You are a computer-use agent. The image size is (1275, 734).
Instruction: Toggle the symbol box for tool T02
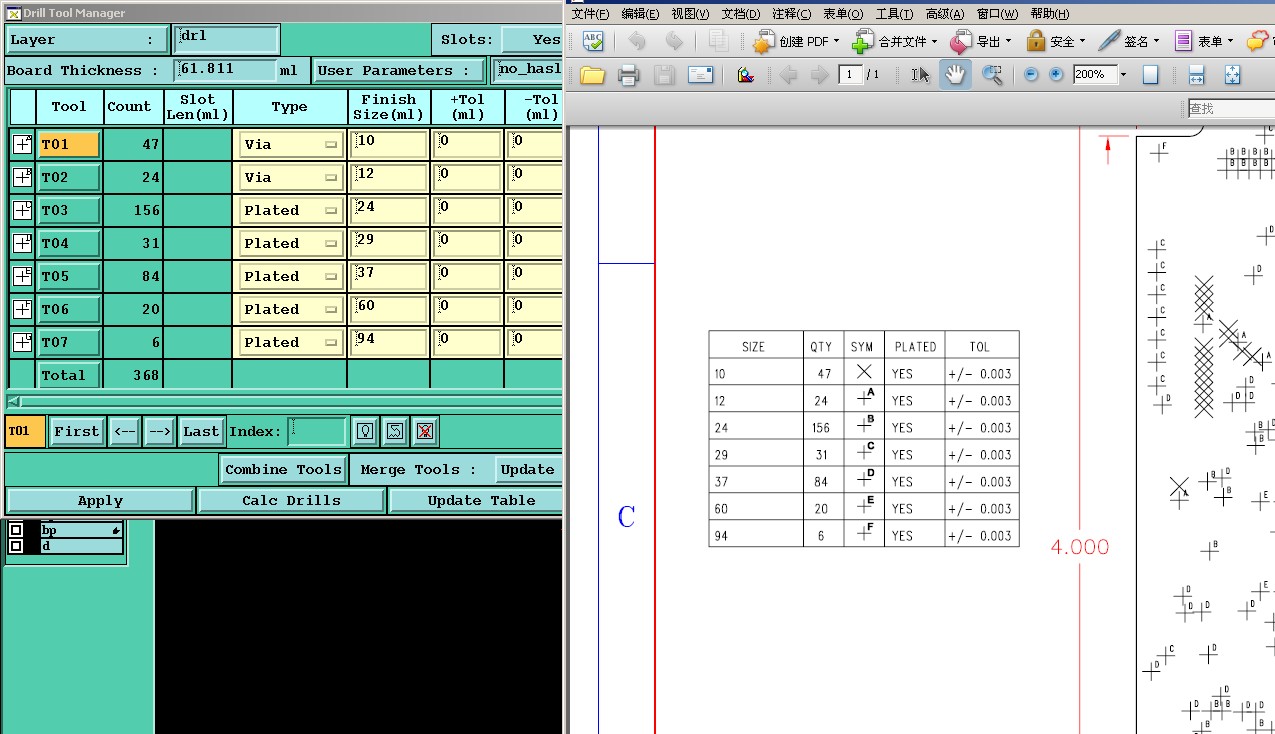point(22,177)
